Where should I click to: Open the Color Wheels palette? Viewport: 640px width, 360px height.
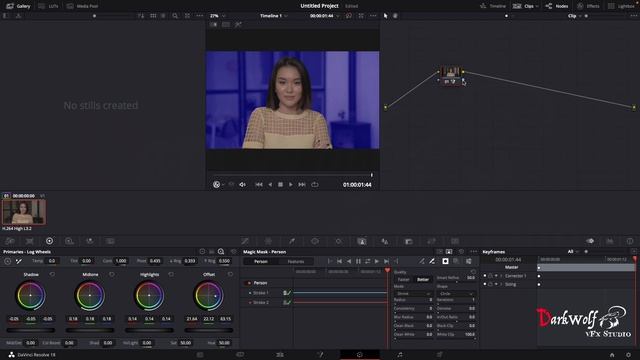49,241
